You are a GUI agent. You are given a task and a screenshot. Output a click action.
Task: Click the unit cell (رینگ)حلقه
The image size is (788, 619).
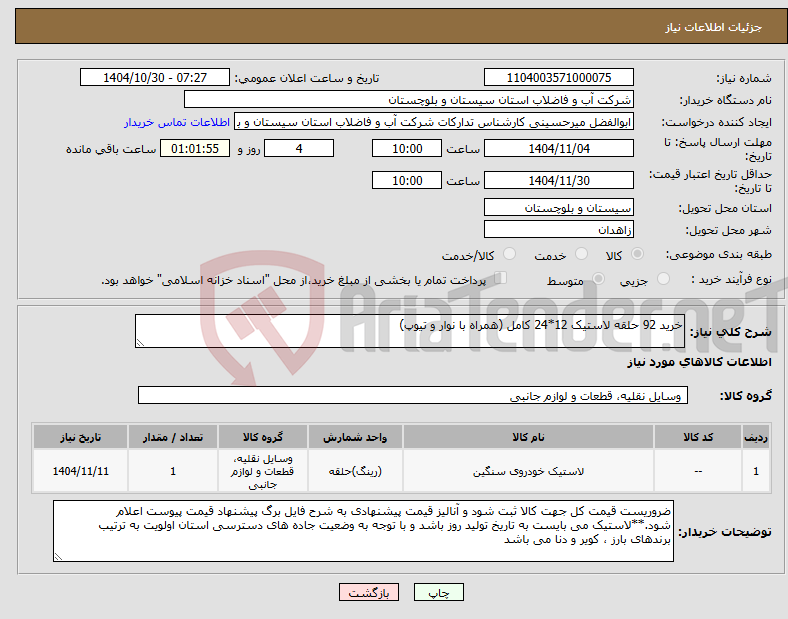[x=355, y=471]
